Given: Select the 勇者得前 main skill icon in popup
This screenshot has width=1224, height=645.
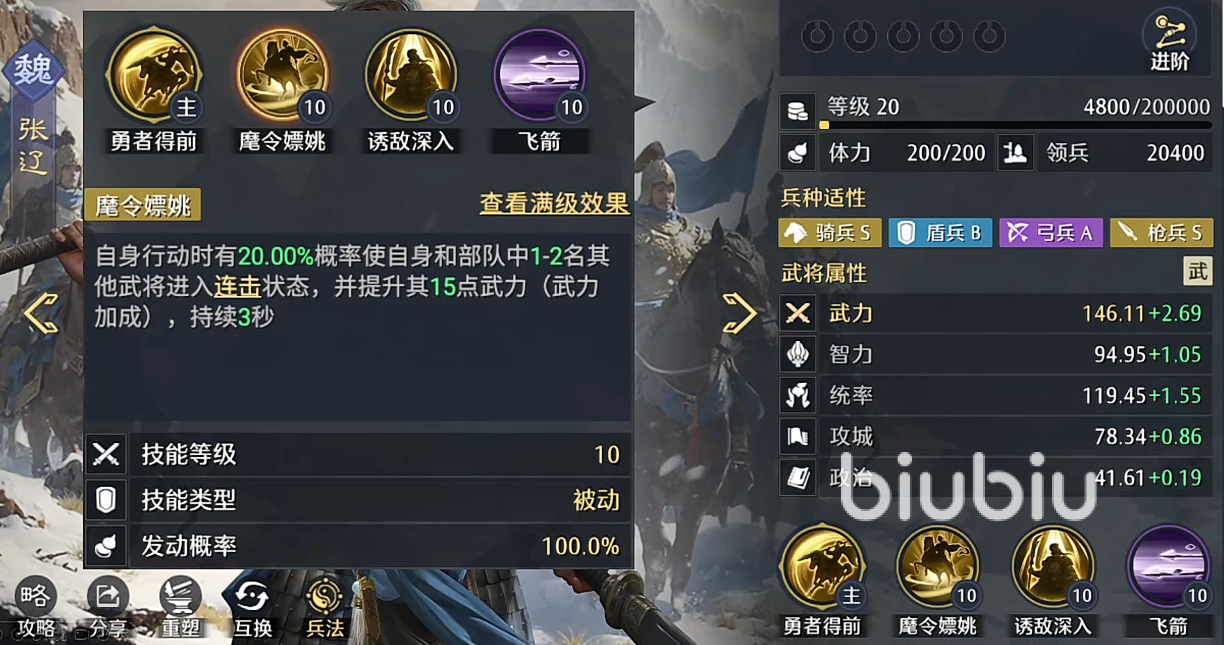Looking at the screenshot, I should pyautogui.click(x=154, y=75).
